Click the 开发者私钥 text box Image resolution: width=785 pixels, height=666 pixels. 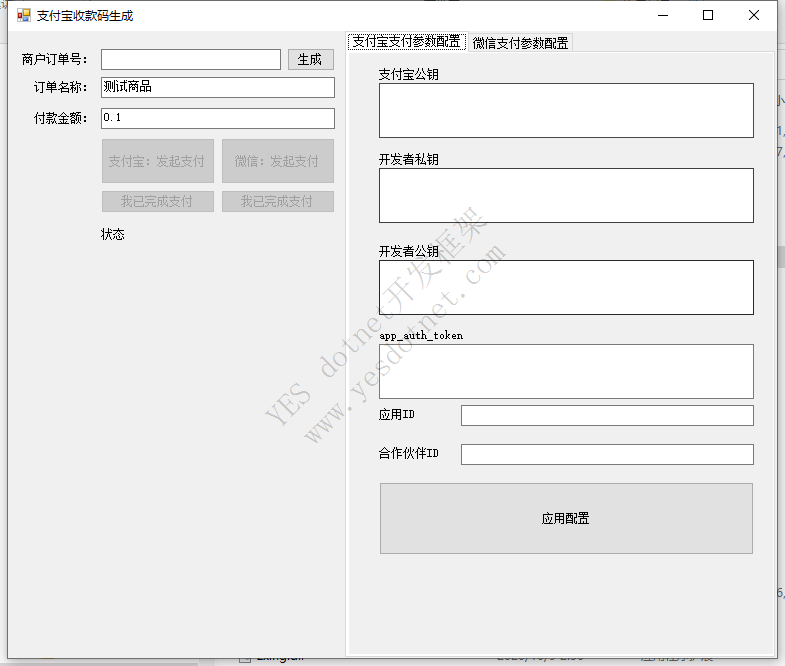[x=566, y=195]
